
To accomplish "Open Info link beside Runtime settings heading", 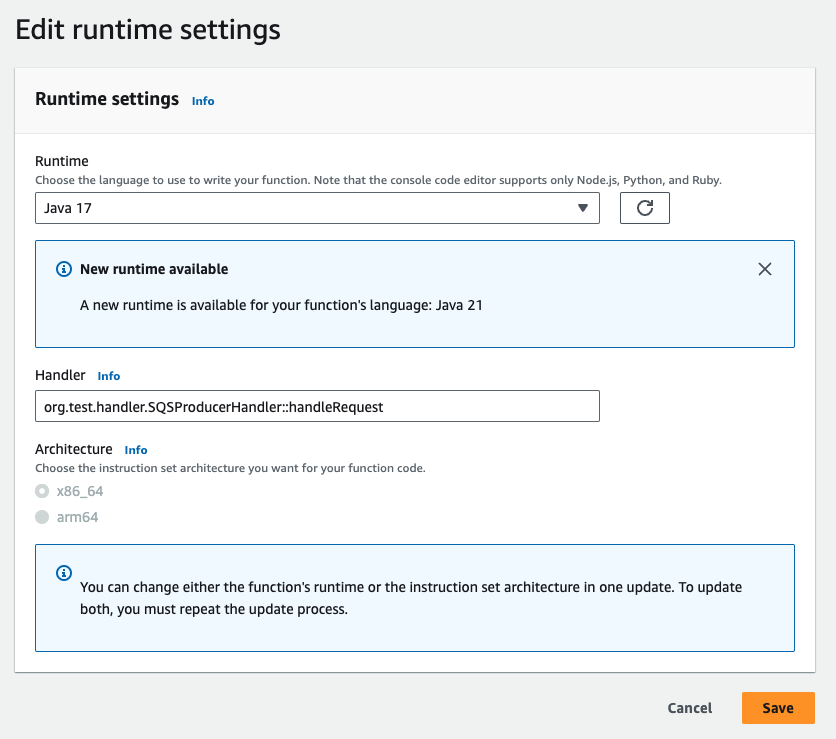I will (203, 101).
